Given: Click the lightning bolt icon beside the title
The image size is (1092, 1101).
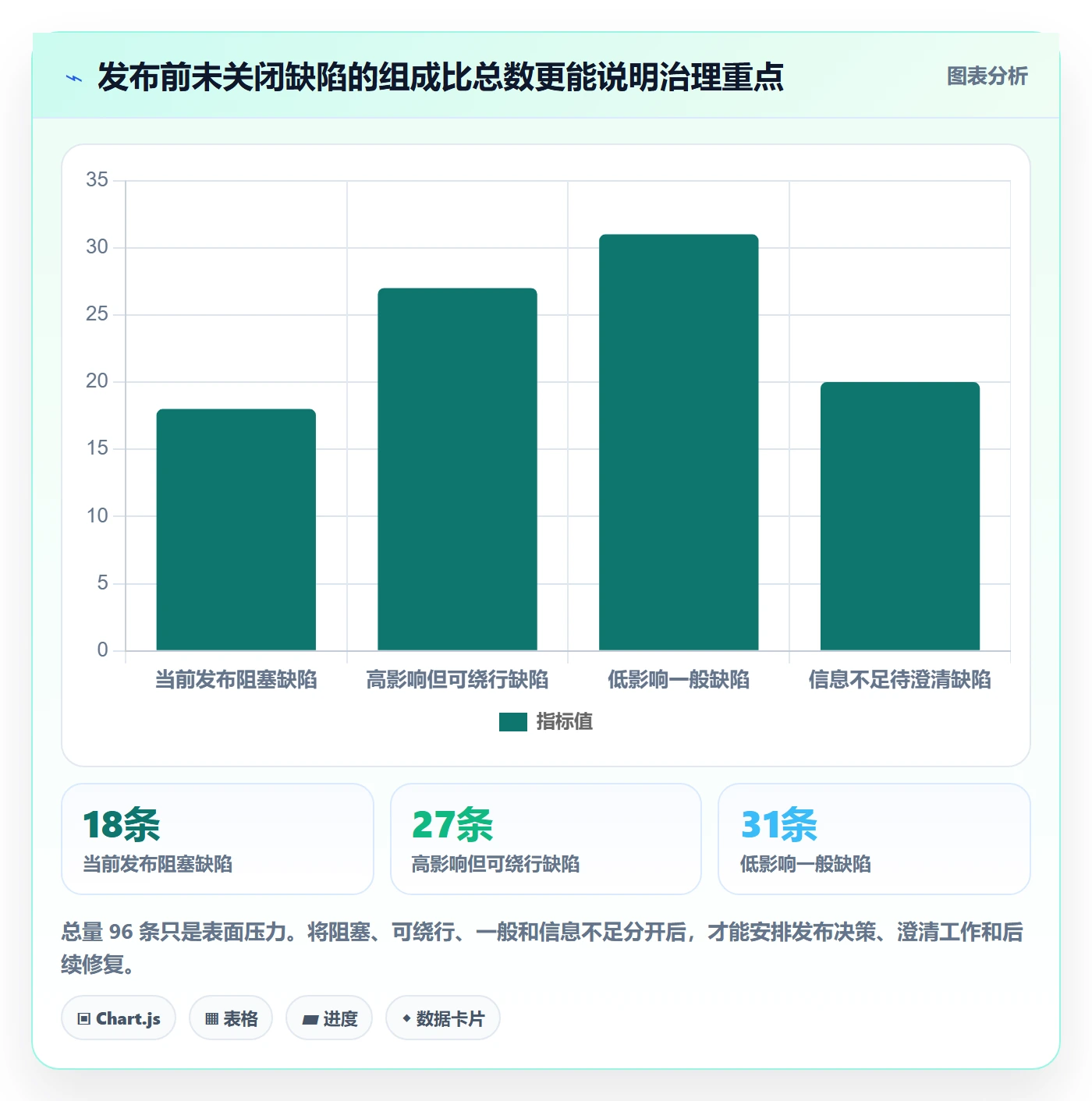Looking at the screenshot, I should [x=74, y=78].
